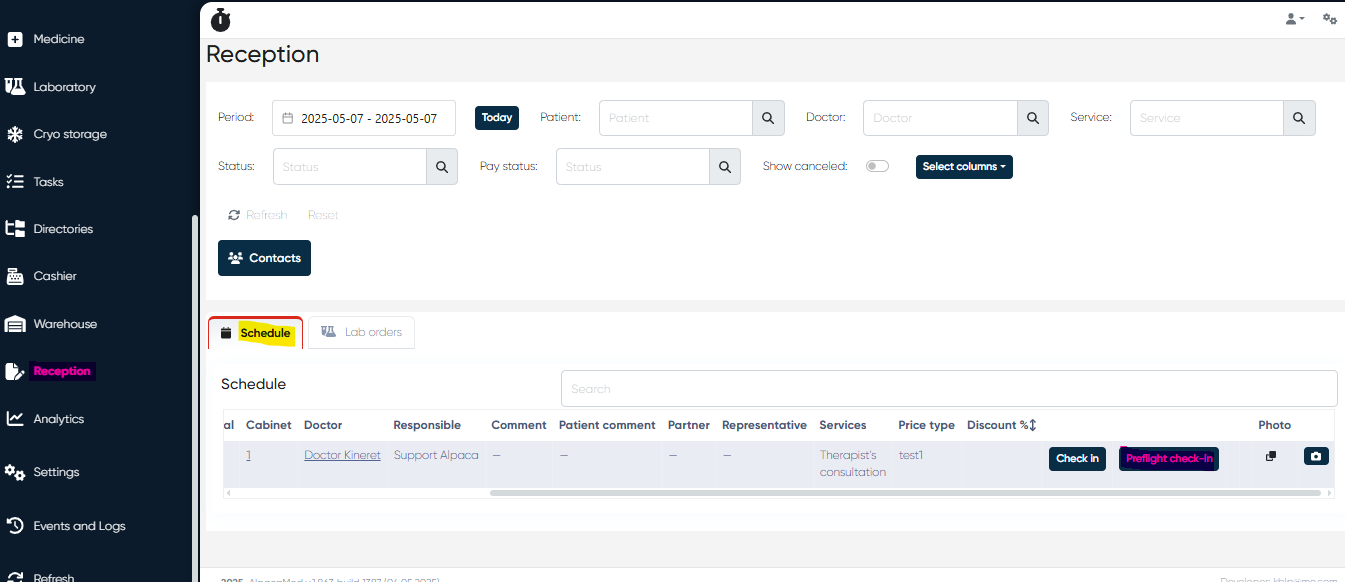Open Cryo storage in the sidebar
The image size is (1345, 582).
point(69,134)
